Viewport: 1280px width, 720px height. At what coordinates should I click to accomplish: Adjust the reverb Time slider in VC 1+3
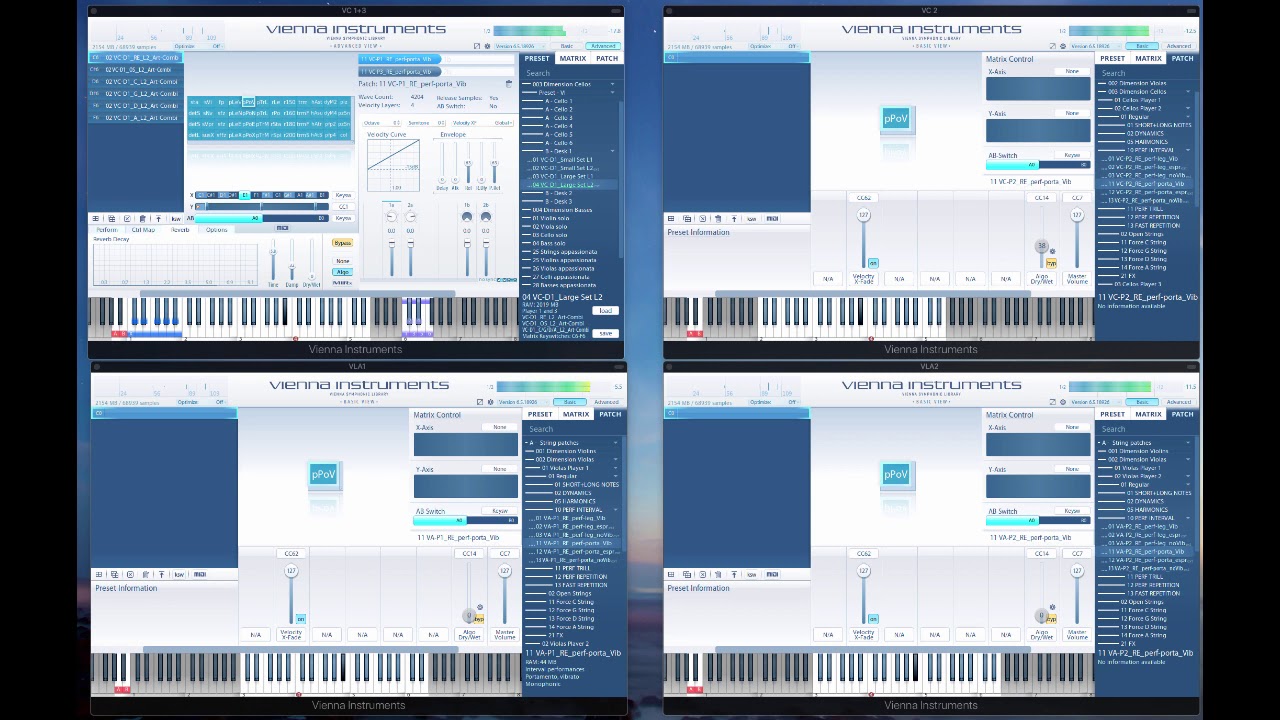tap(273, 260)
